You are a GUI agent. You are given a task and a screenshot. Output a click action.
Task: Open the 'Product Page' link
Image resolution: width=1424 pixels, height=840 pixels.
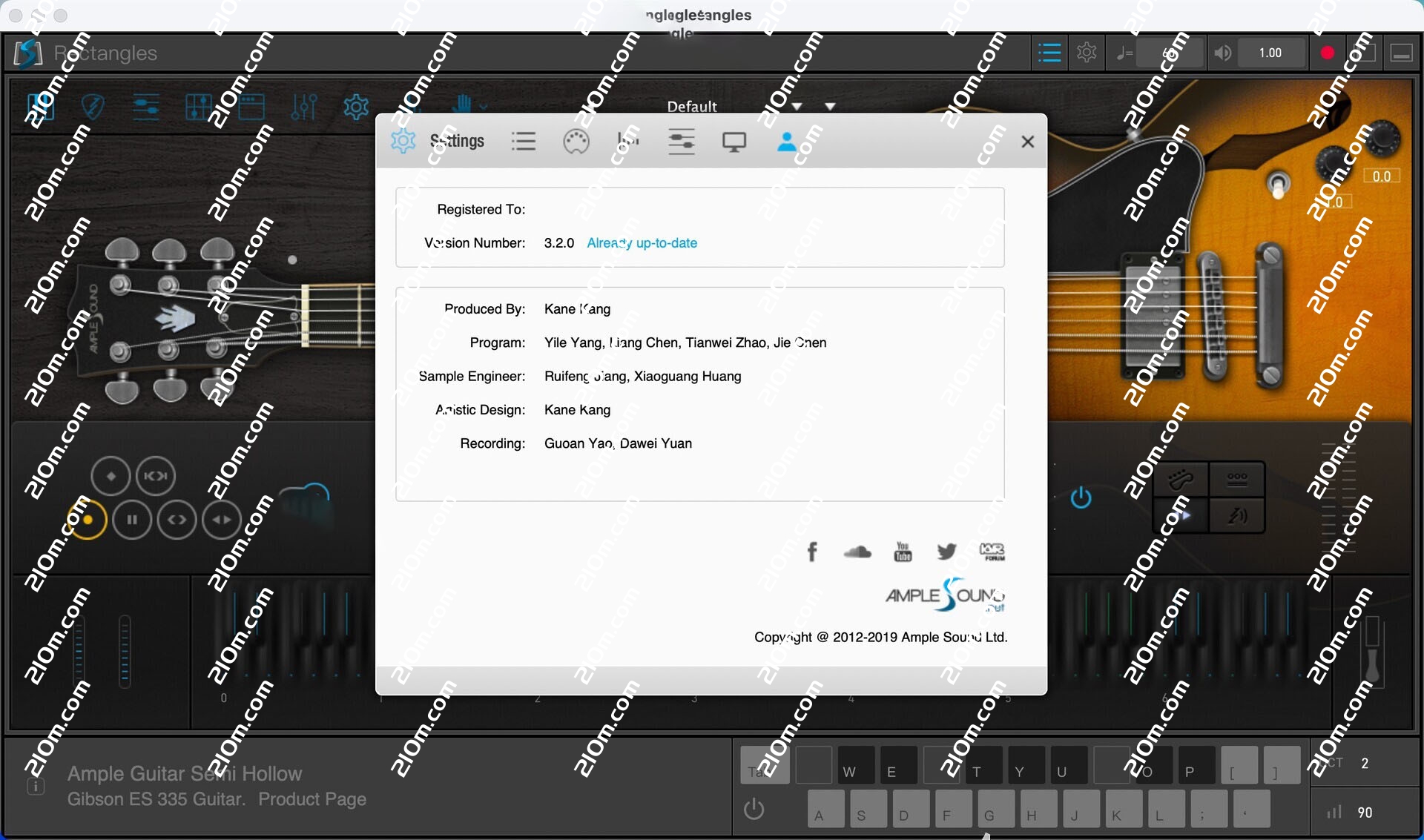click(312, 799)
